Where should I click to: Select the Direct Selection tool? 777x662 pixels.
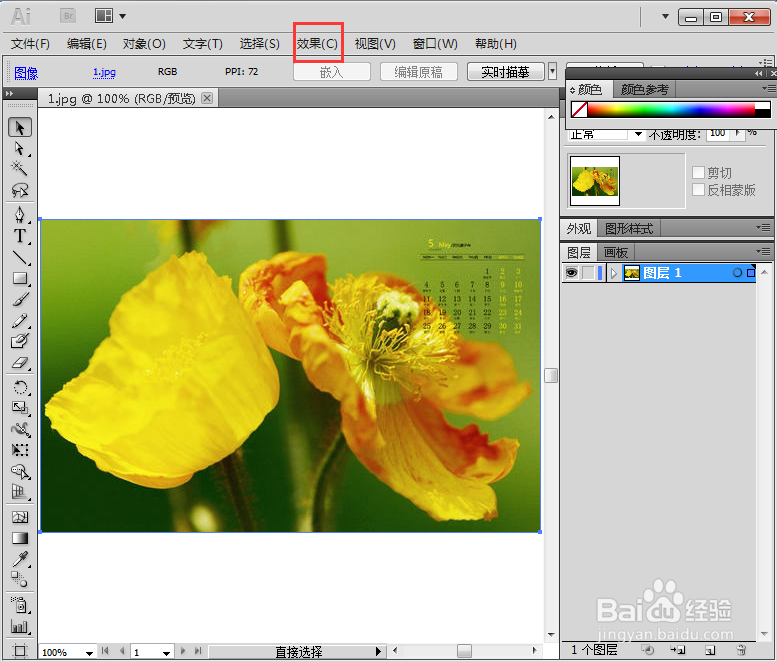tap(20, 149)
